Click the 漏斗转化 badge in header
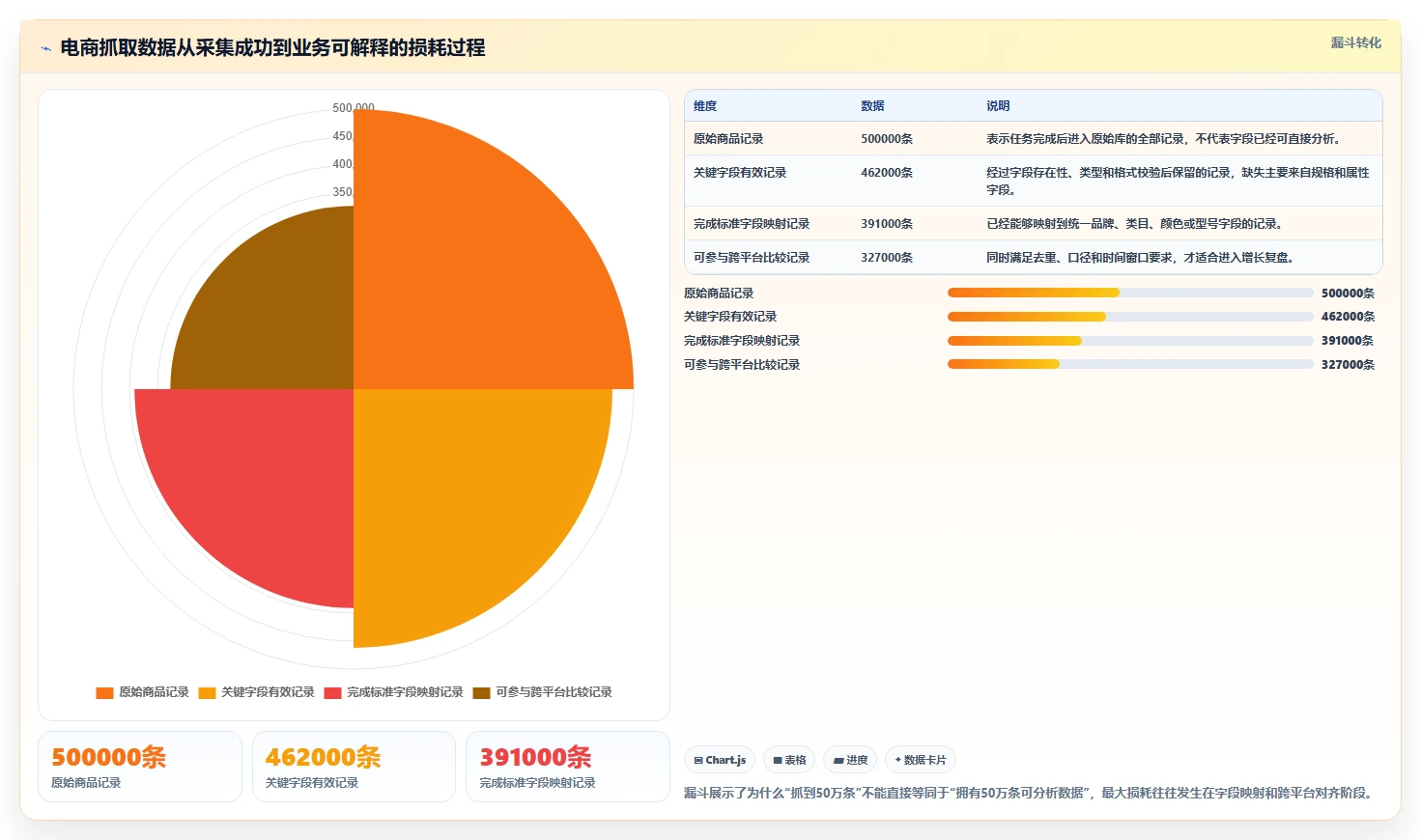The image size is (1421, 840). pyautogui.click(x=1355, y=42)
